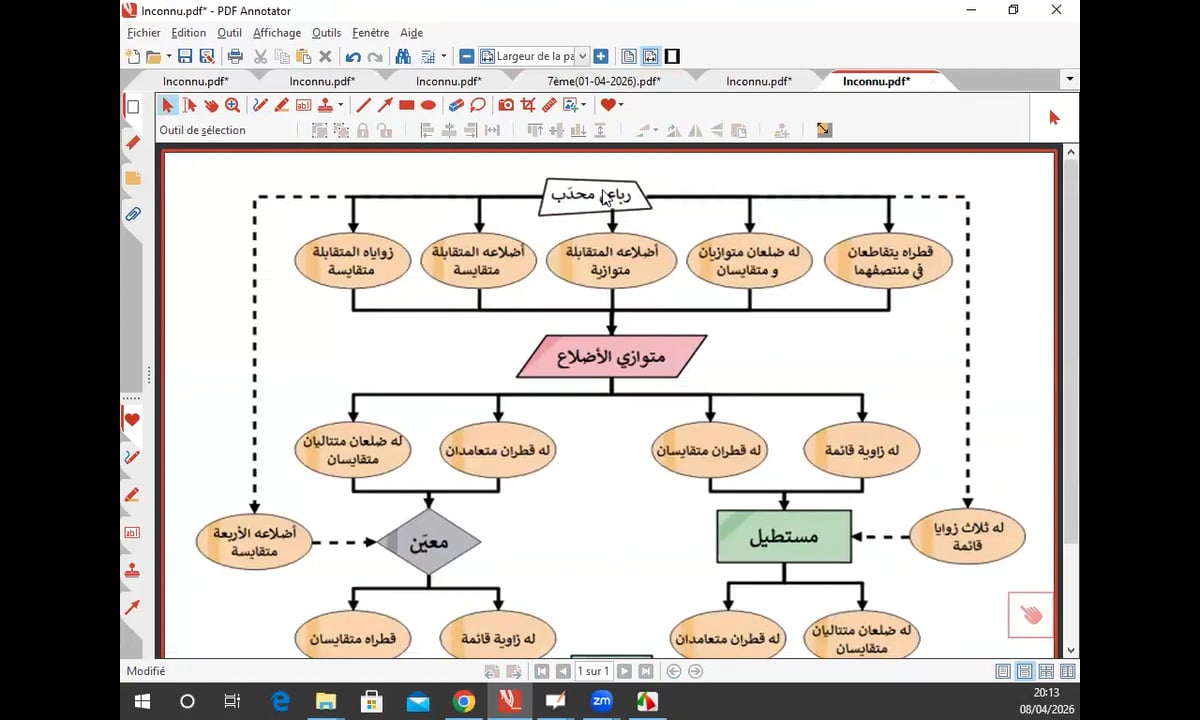This screenshot has height=720, width=1200.
Task: Expand the Open recent files arrow
Action: (x=168, y=57)
